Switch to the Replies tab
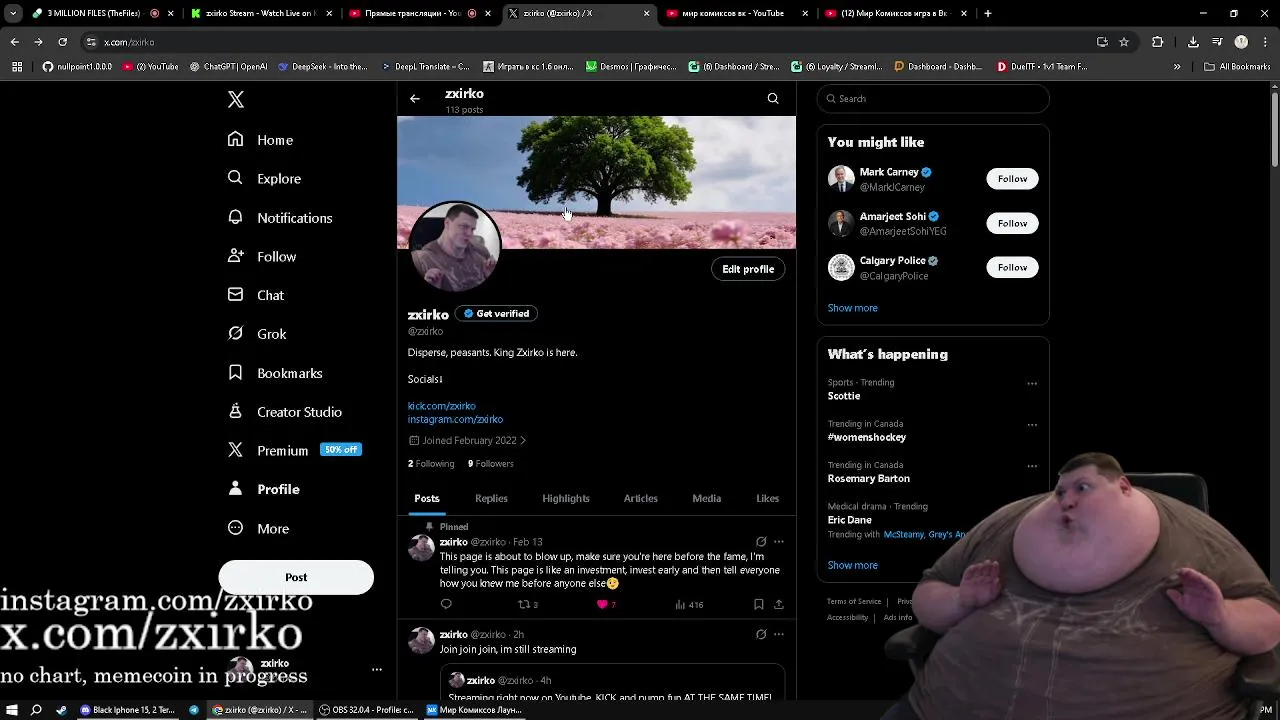This screenshot has height=720, width=1280. (x=491, y=498)
